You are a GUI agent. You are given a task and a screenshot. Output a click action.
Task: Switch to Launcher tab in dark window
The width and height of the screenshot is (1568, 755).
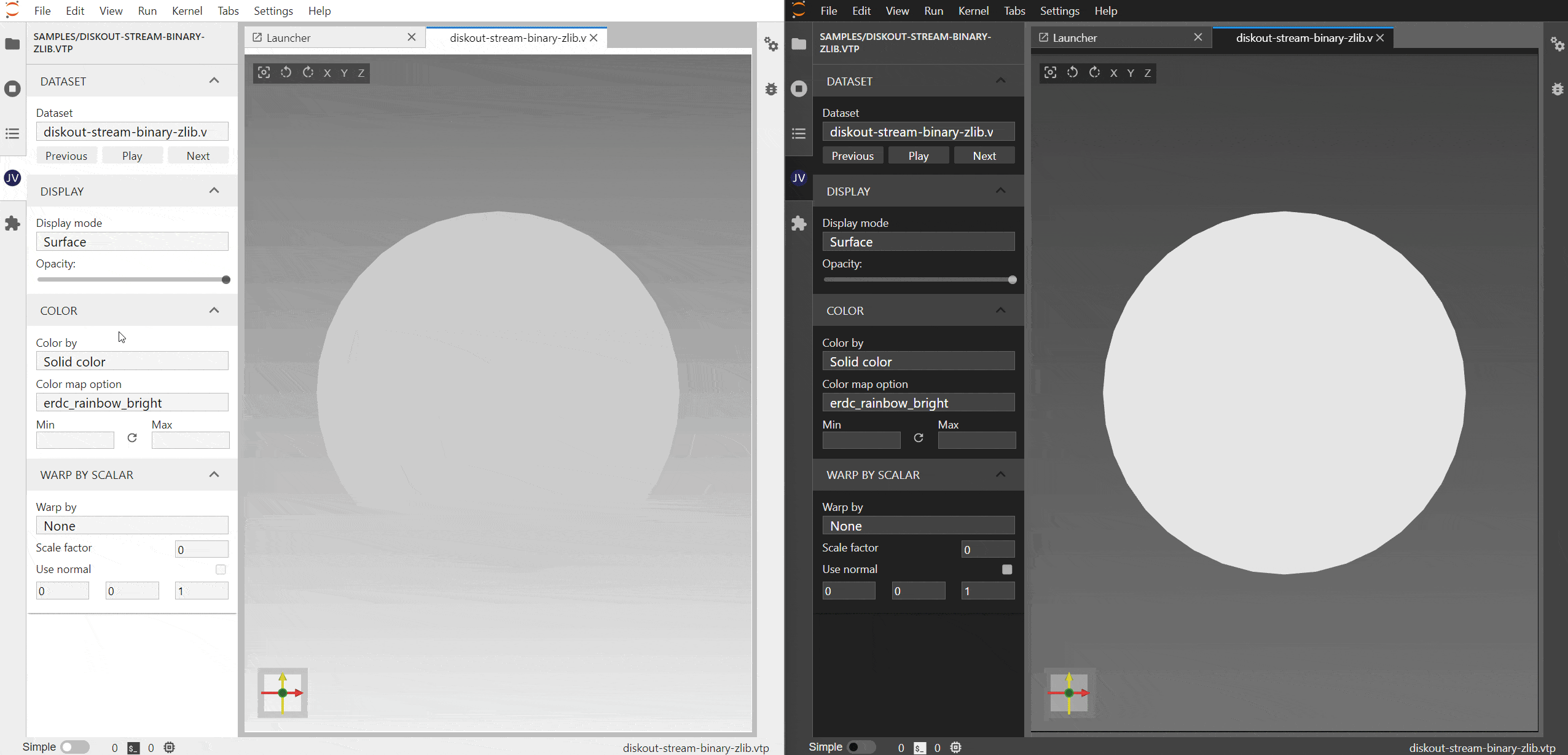point(1075,38)
